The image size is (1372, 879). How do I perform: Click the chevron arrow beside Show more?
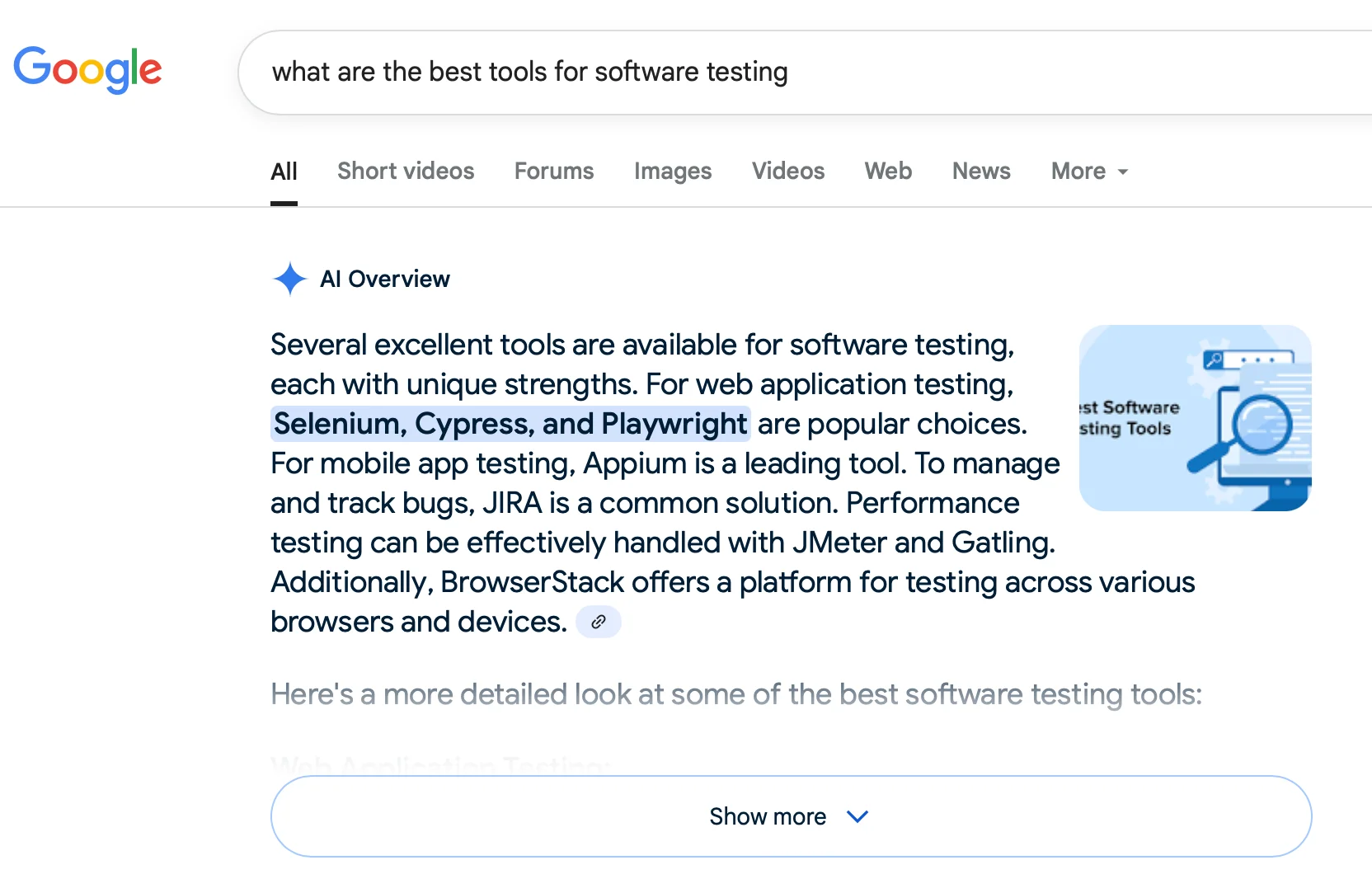857,816
